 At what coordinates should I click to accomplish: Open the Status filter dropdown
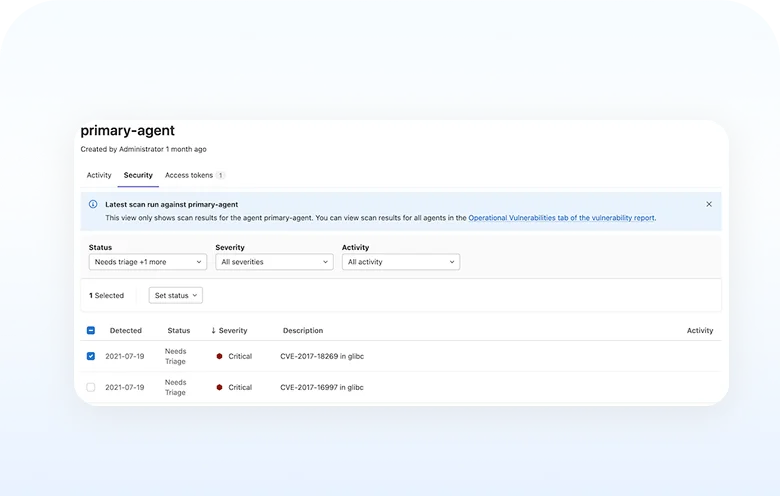click(x=147, y=262)
